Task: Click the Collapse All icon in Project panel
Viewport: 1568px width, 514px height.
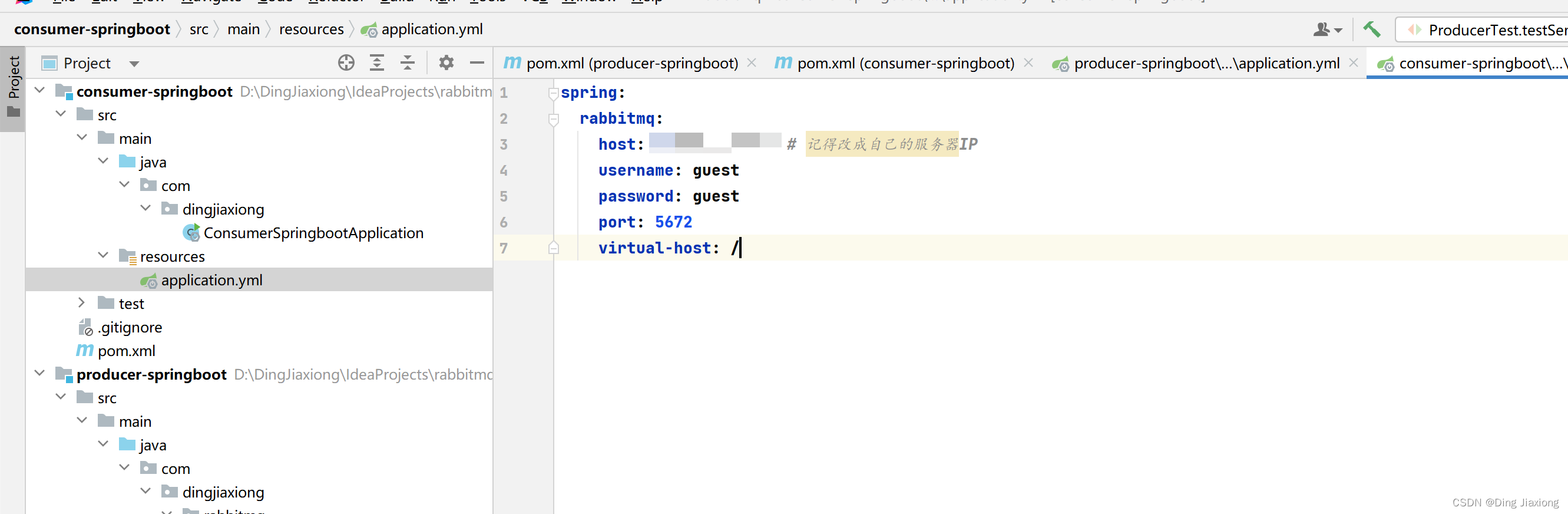Action: pos(407,62)
